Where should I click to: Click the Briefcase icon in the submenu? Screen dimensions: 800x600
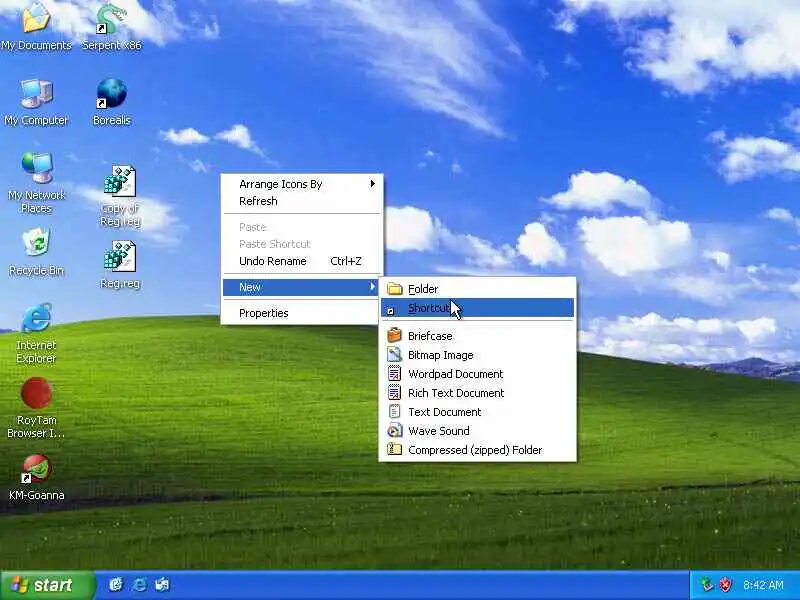point(394,336)
